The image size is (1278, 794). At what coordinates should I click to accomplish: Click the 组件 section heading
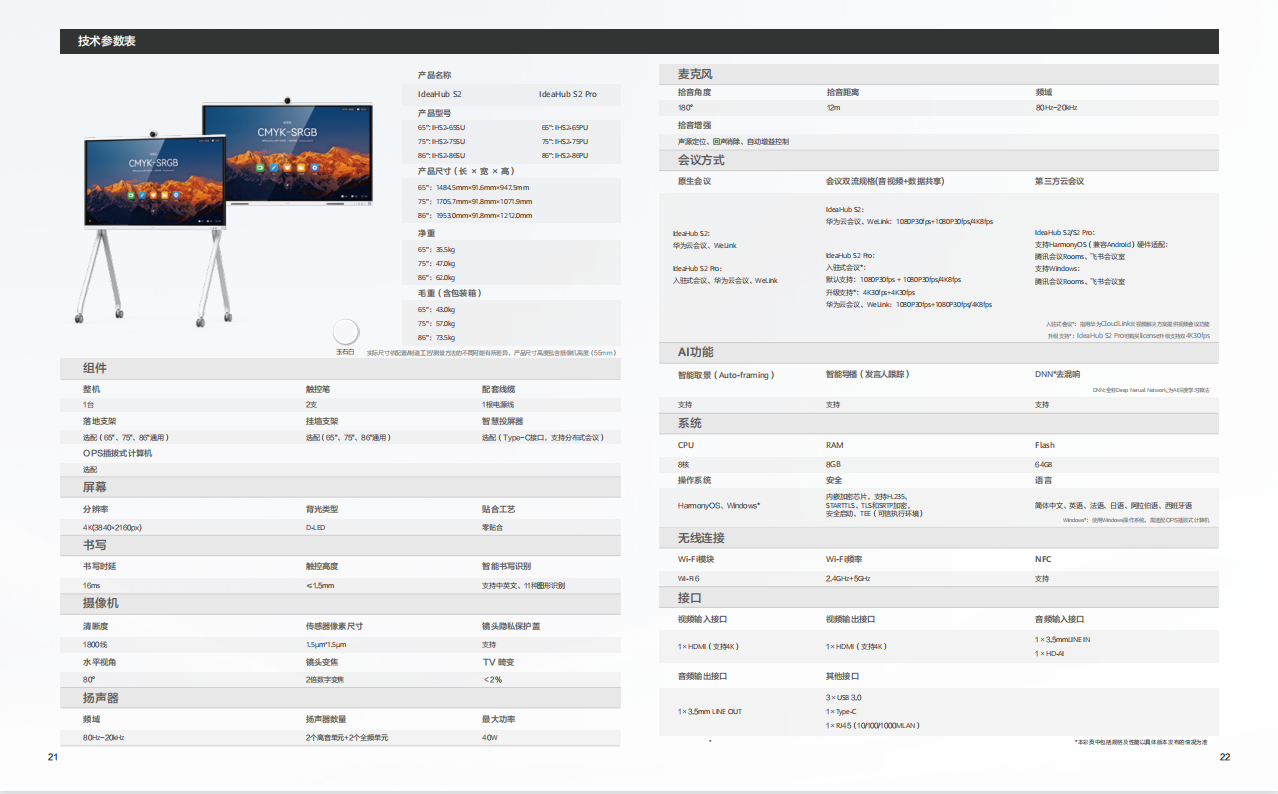(95, 369)
